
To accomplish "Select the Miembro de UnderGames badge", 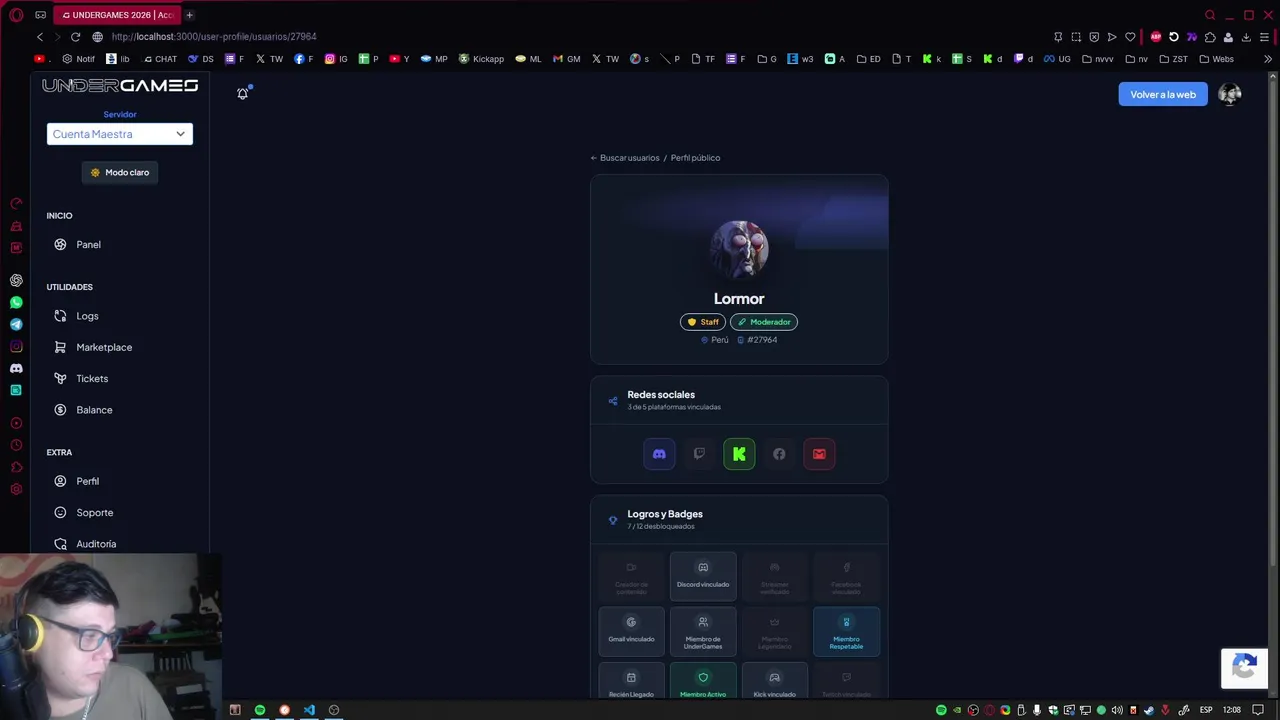I will [703, 631].
